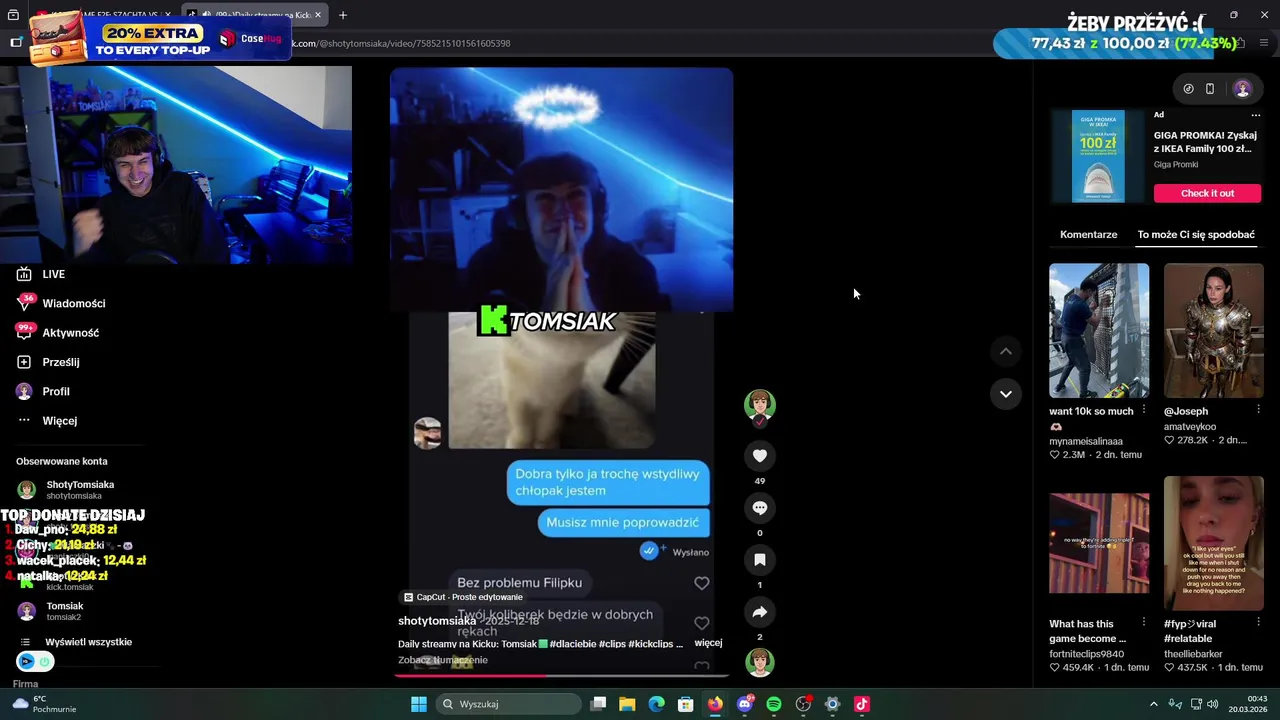
Task: Open File Explorer from taskbar
Action: tap(627, 704)
